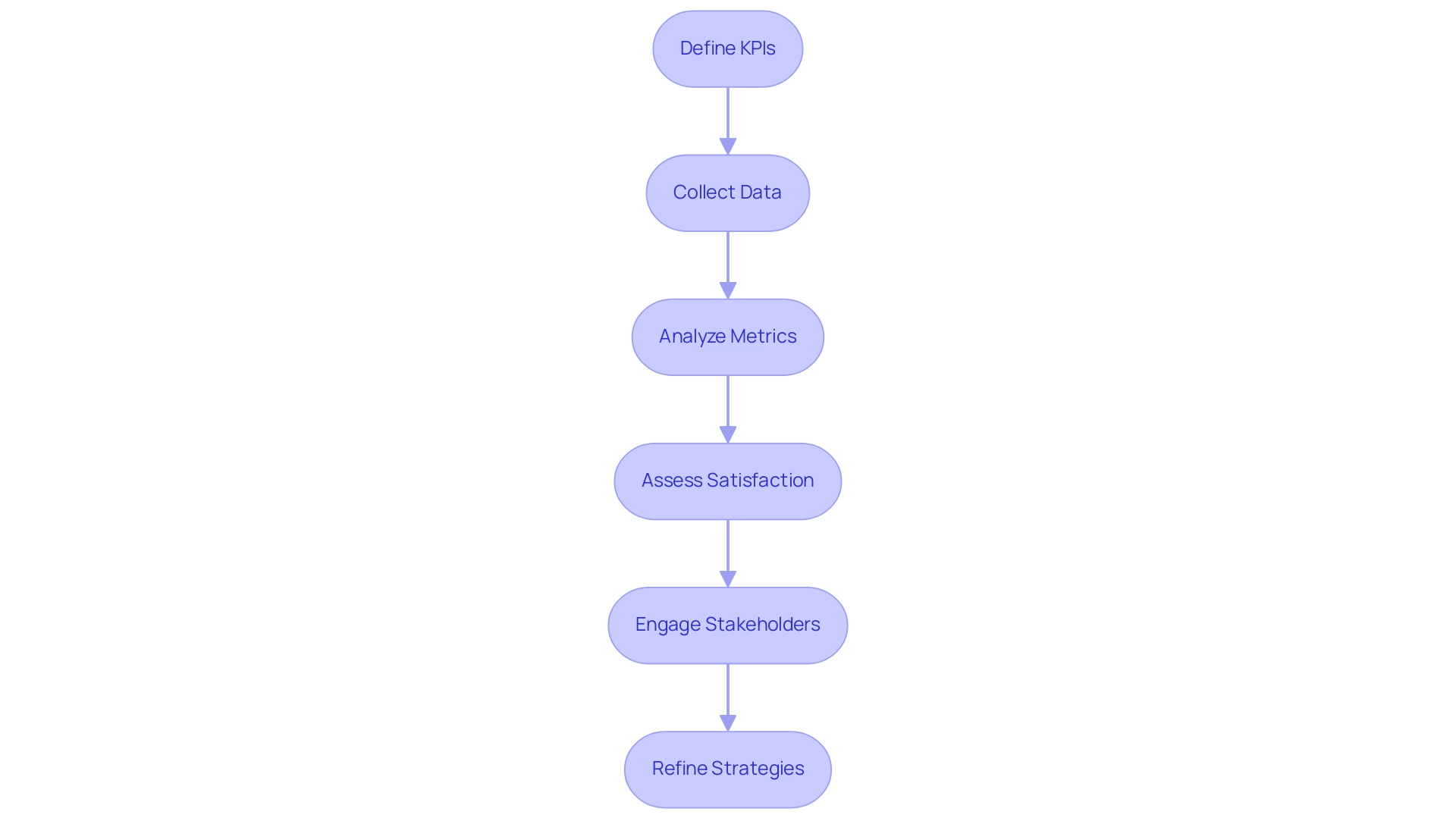1456x821 pixels.
Task: Select the Collect Data node
Action: coord(728,191)
